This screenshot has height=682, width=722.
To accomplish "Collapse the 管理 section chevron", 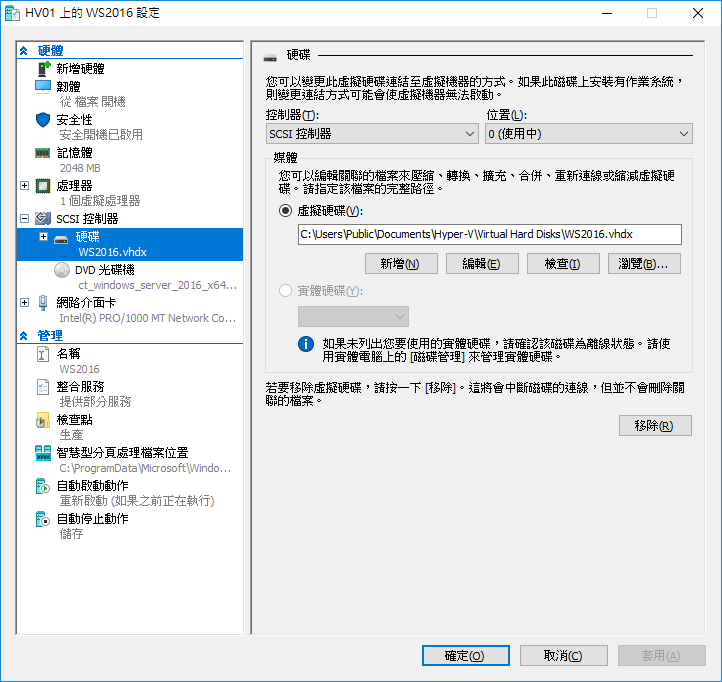I will tap(24, 336).
